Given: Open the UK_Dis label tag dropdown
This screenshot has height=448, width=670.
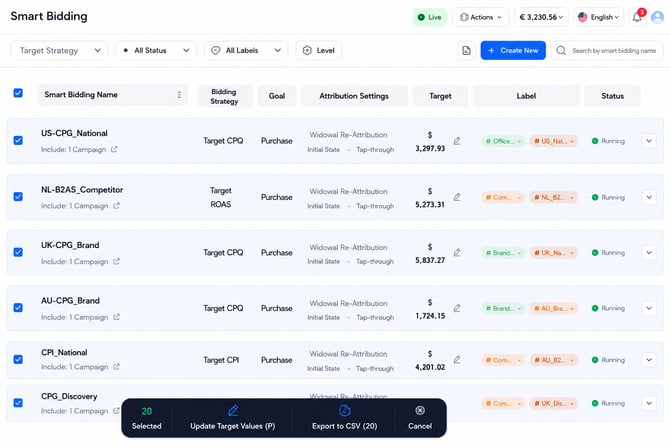Looking at the screenshot, I should click(x=554, y=403).
